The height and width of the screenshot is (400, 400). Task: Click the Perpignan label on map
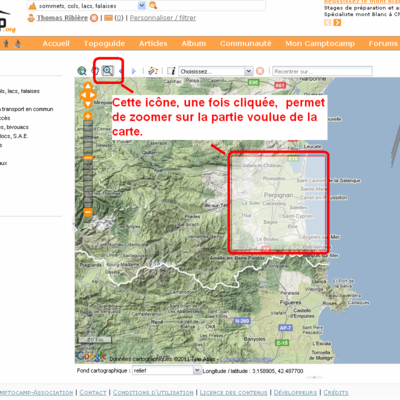click(278, 195)
